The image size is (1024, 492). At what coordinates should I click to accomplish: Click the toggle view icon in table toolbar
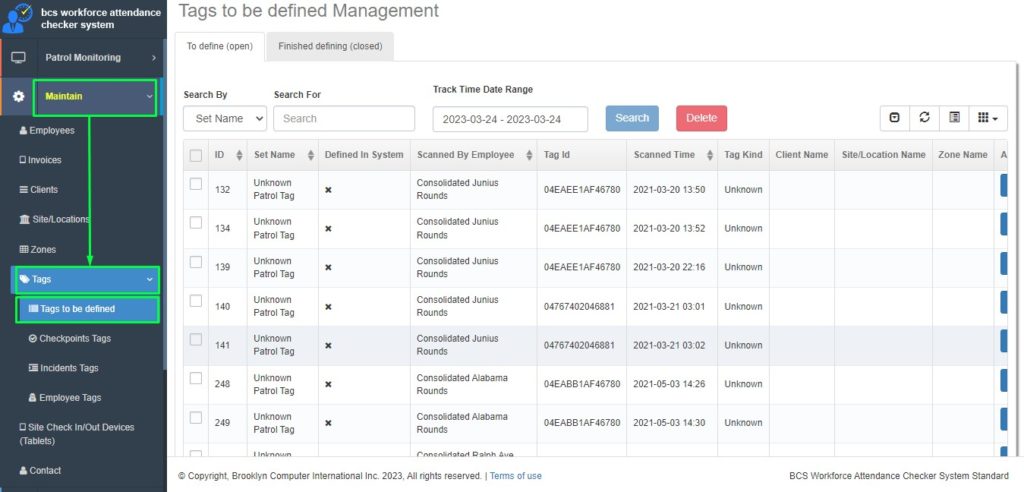click(x=955, y=118)
